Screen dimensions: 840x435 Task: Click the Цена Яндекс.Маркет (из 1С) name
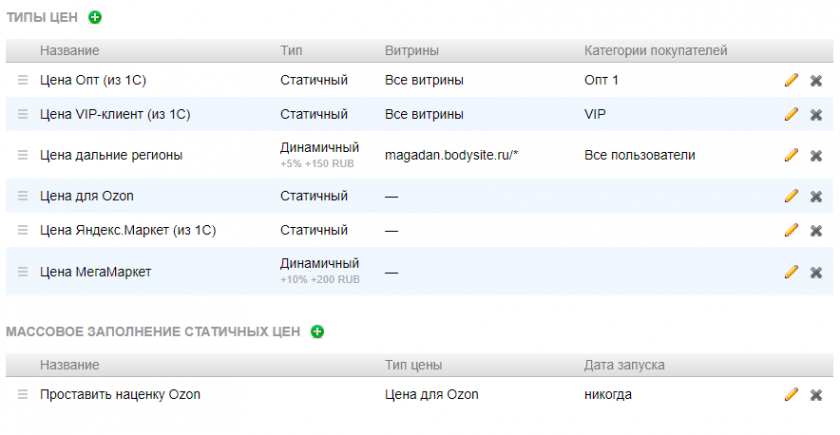coord(128,230)
